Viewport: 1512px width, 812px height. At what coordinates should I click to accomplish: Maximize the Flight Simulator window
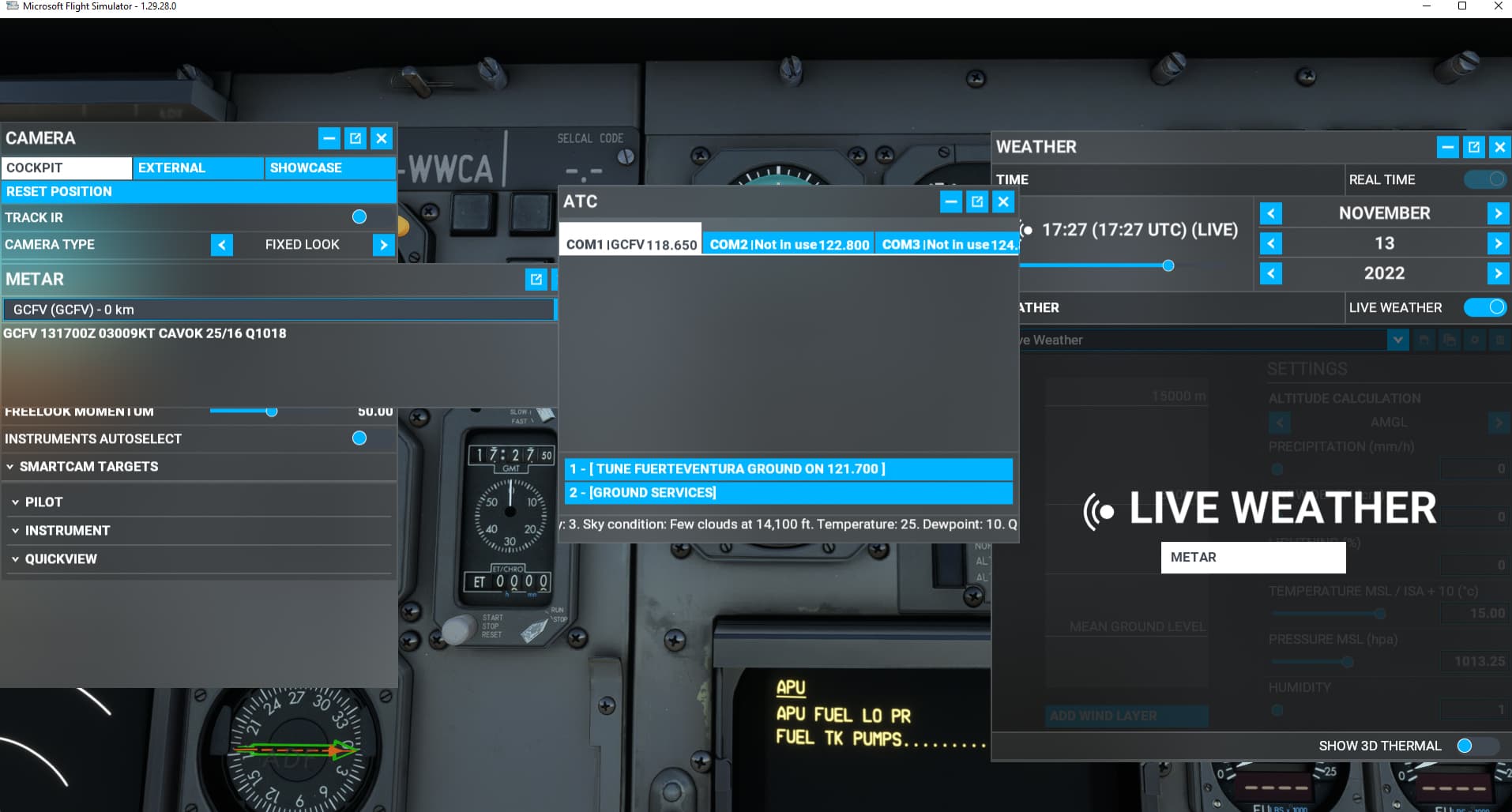1462,6
